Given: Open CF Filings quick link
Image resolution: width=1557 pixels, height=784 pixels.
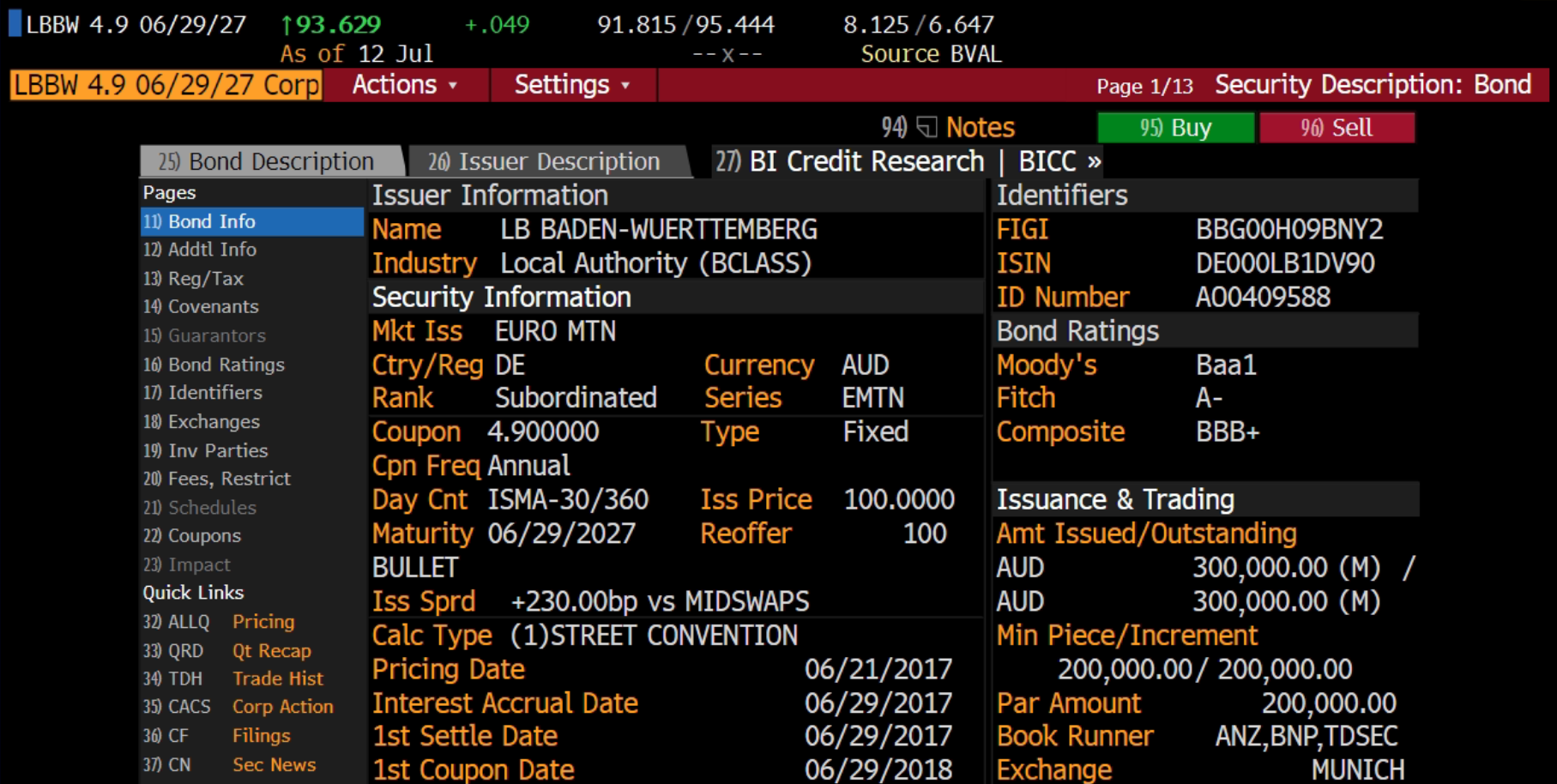Looking at the screenshot, I should tap(217, 736).
